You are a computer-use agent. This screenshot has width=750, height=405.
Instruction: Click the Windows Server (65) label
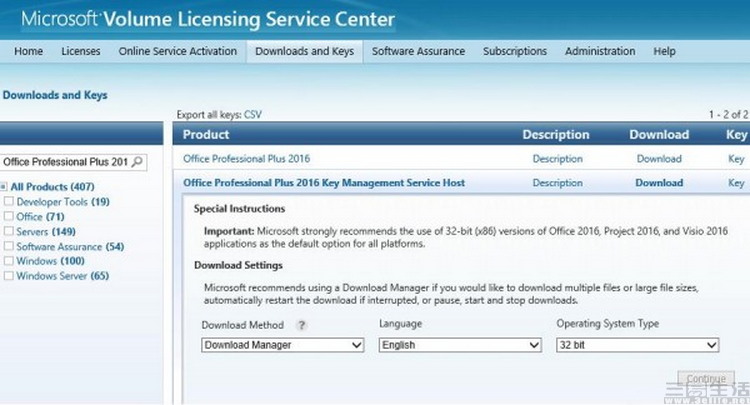click(x=63, y=276)
